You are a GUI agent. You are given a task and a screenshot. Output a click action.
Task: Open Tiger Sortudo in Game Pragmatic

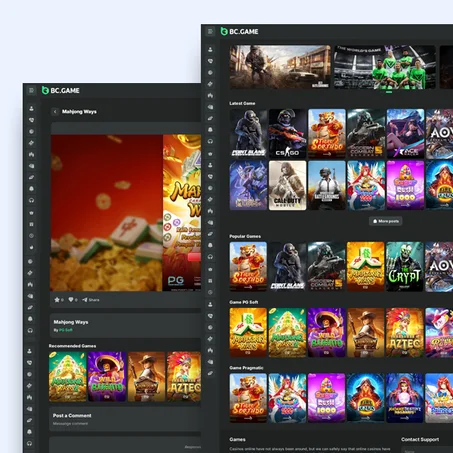point(248,398)
